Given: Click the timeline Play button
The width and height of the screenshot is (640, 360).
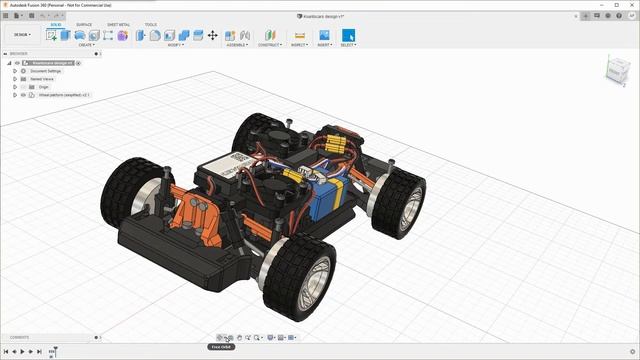Looking at the screenshot, I should pyautogui.click(x=22, y=351).
